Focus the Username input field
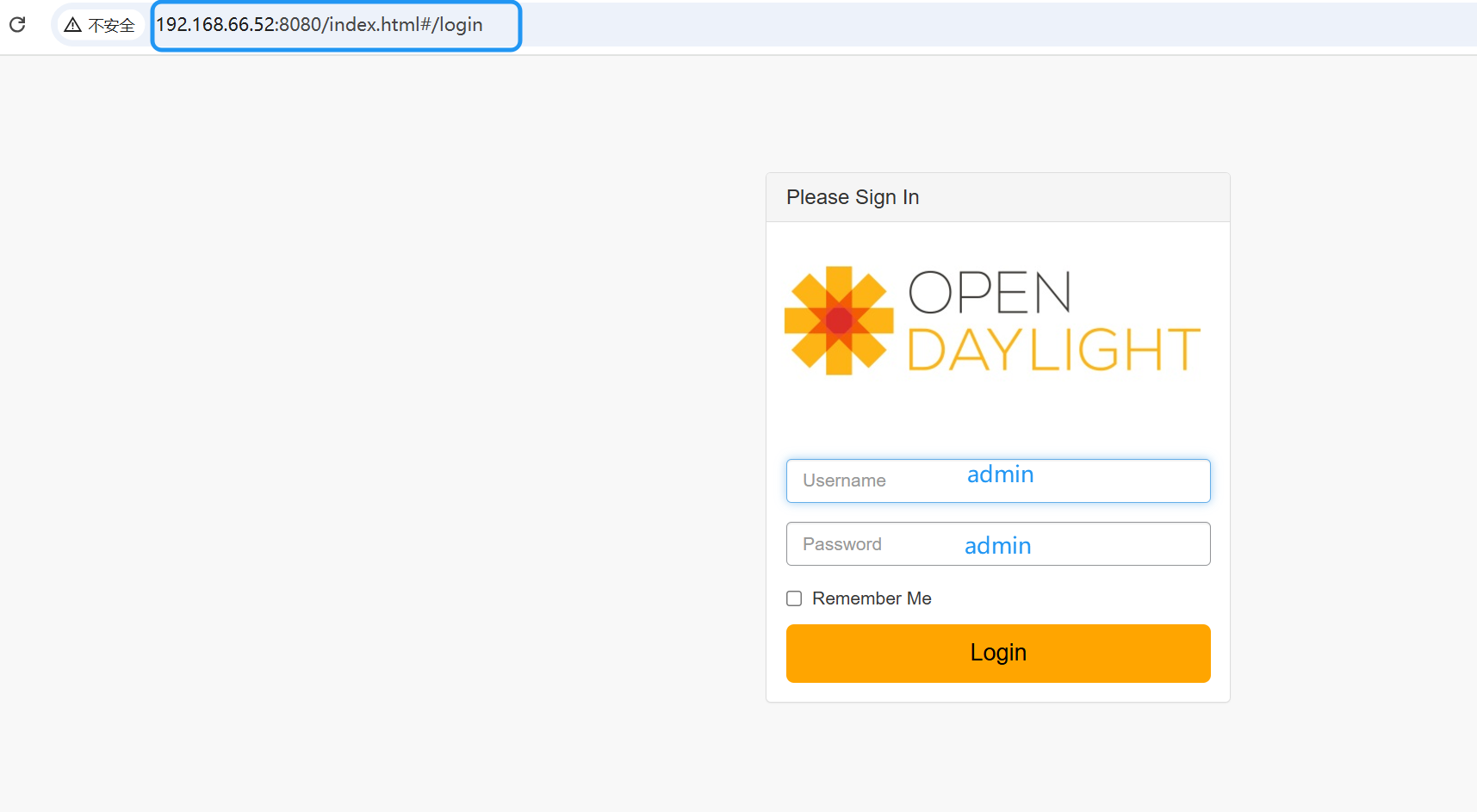The image size is (1477, 812). coord(998,480)
